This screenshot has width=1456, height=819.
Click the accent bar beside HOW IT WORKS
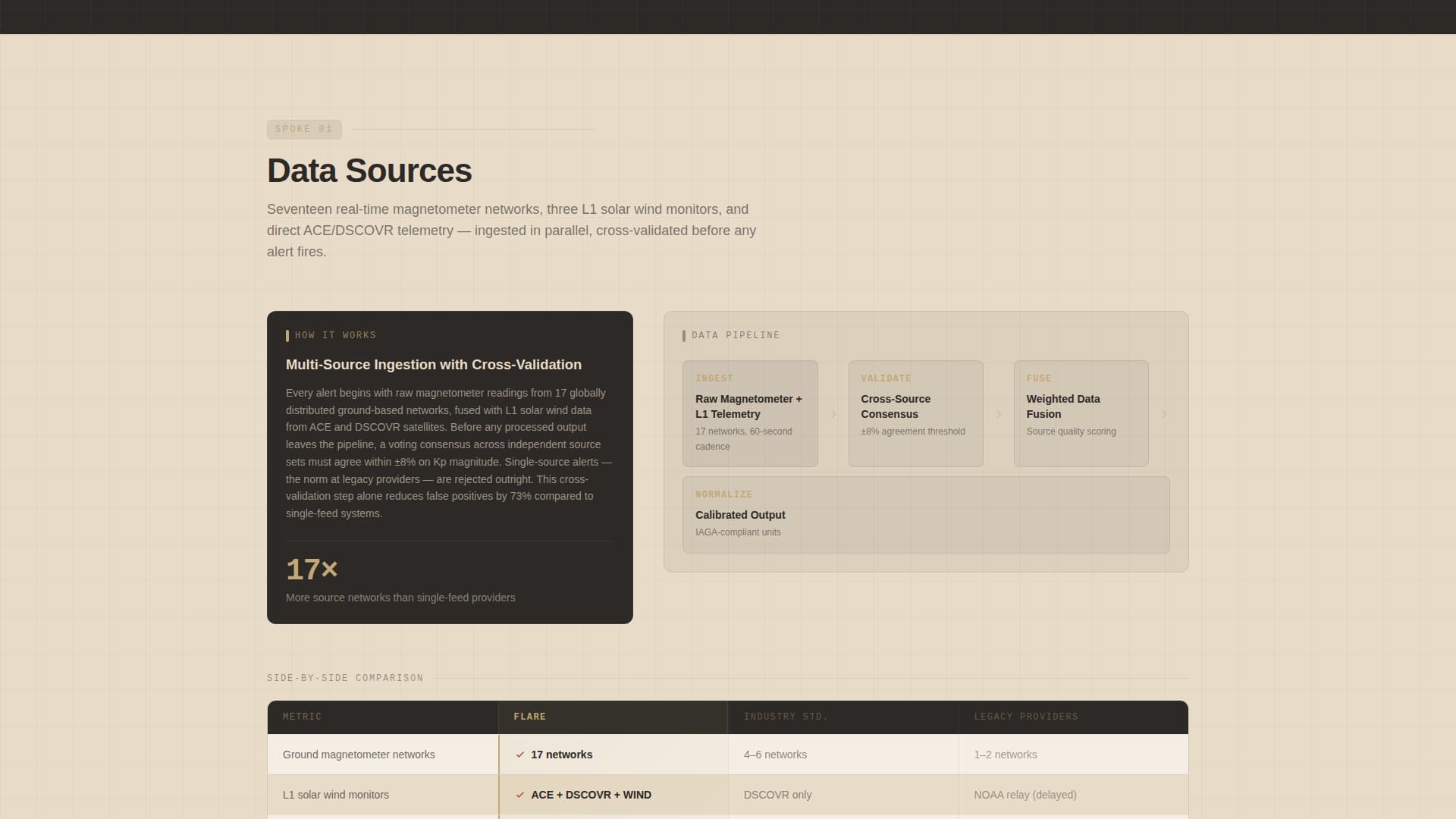point(287,335)
